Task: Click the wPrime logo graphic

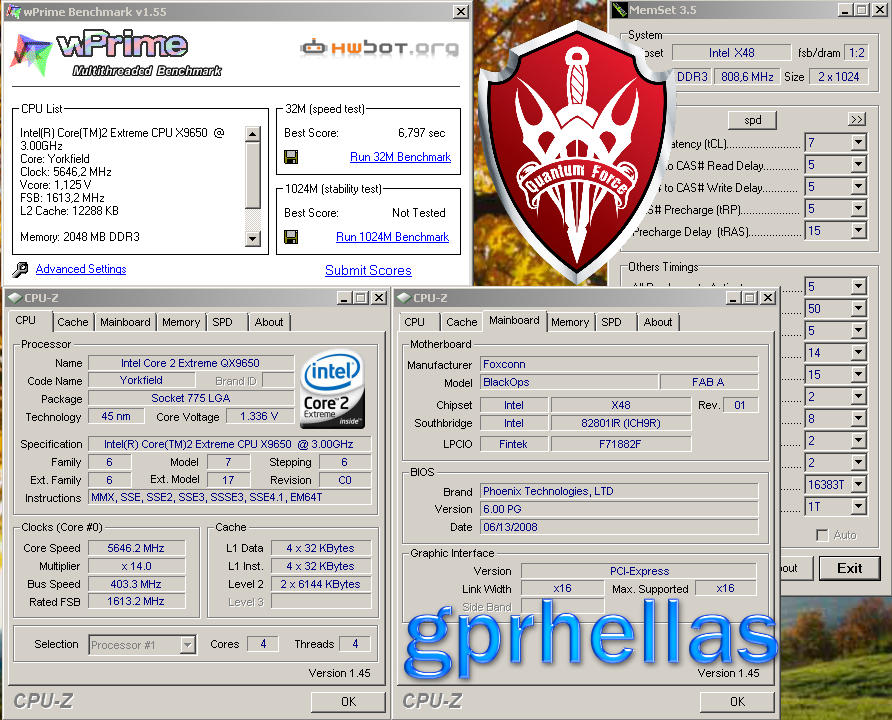Action: 117,55
